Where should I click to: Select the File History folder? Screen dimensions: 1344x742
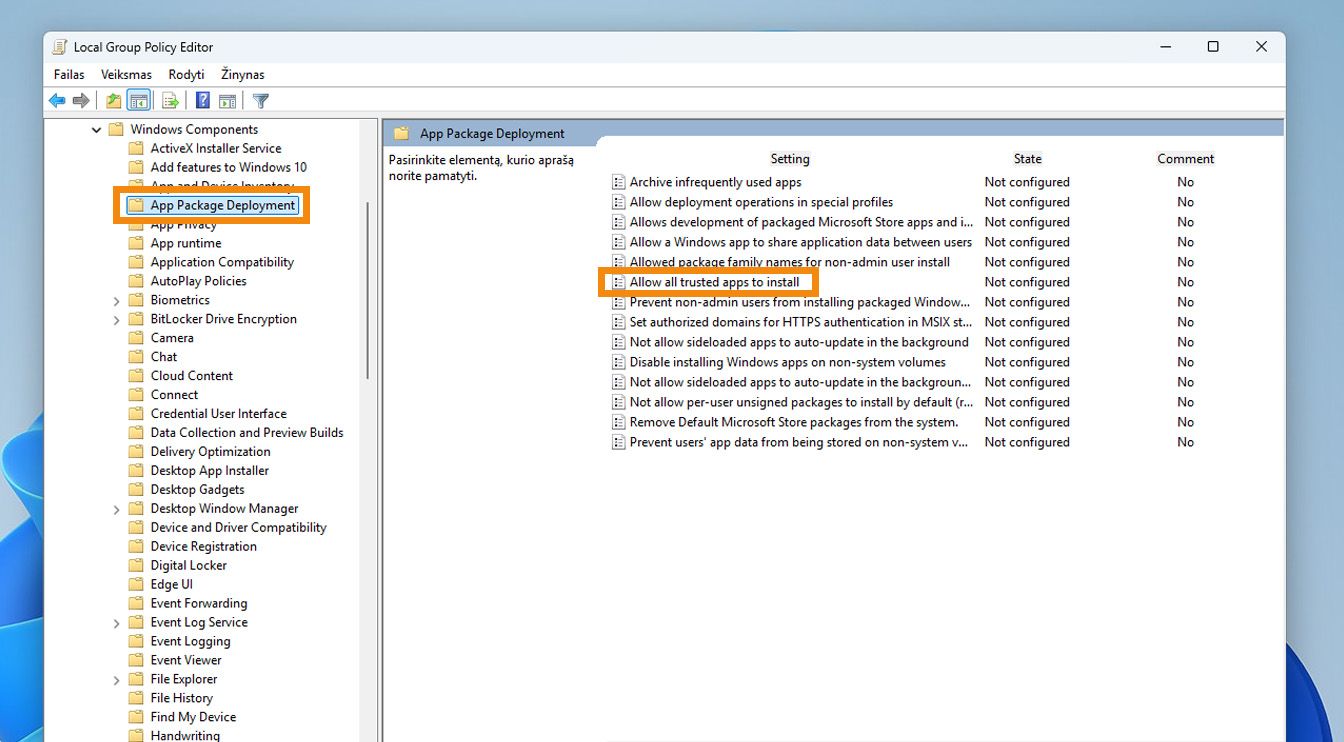click(181, 699)
